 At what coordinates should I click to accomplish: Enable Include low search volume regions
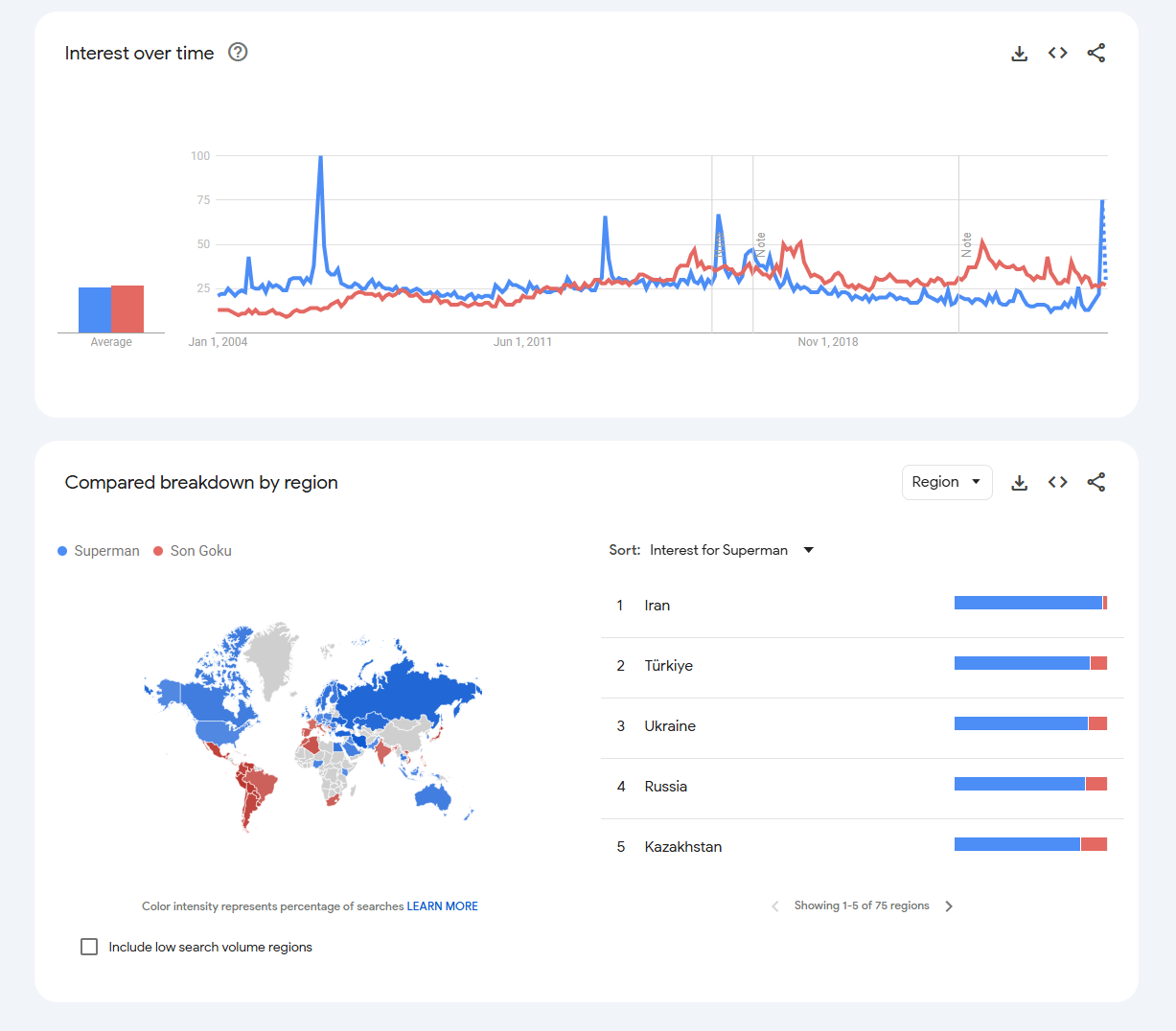pyautogui.click(x=89, y=947)
